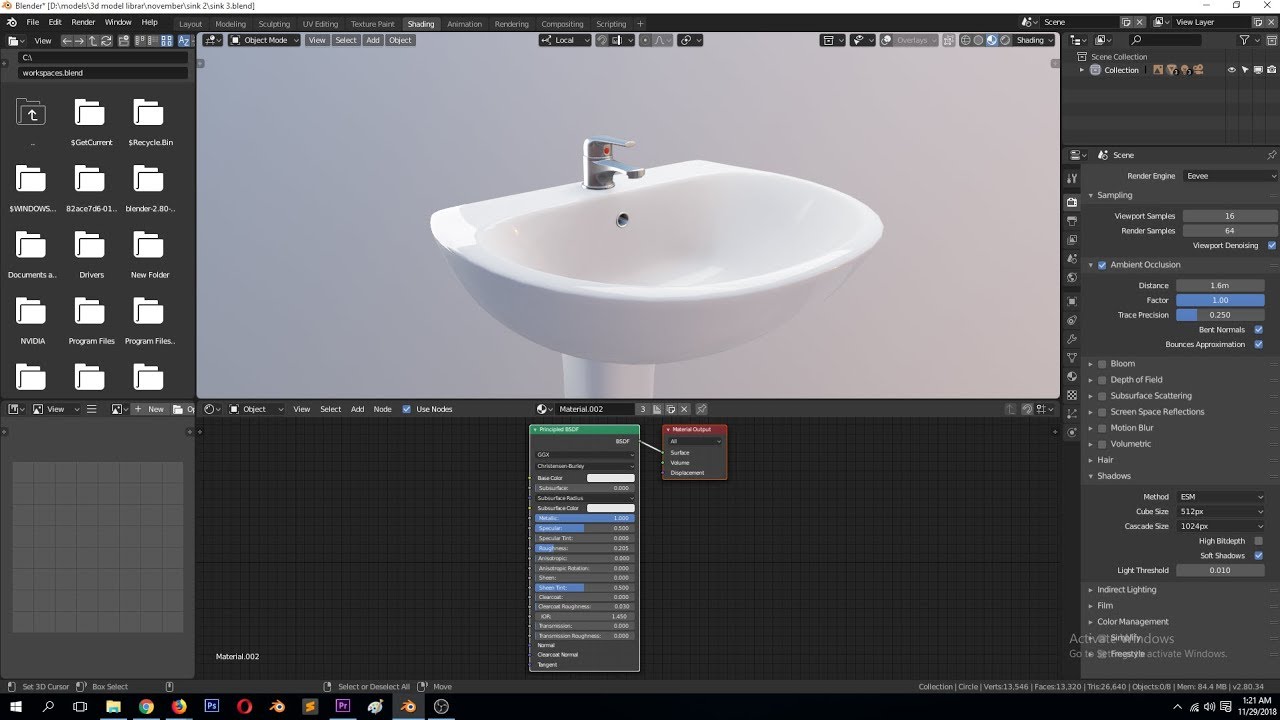This screenshot has width=1280, height=720.
Task: Select LookDev viewport shading
Action: 992,41
